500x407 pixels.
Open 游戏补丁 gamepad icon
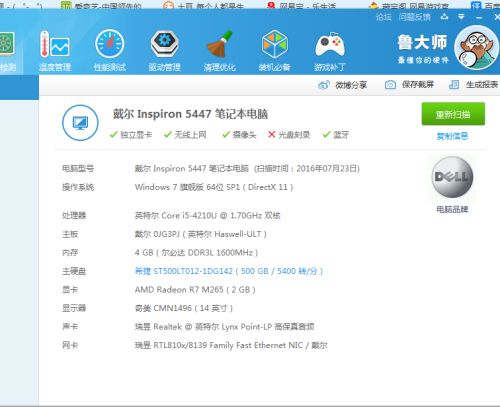[330, 45]
